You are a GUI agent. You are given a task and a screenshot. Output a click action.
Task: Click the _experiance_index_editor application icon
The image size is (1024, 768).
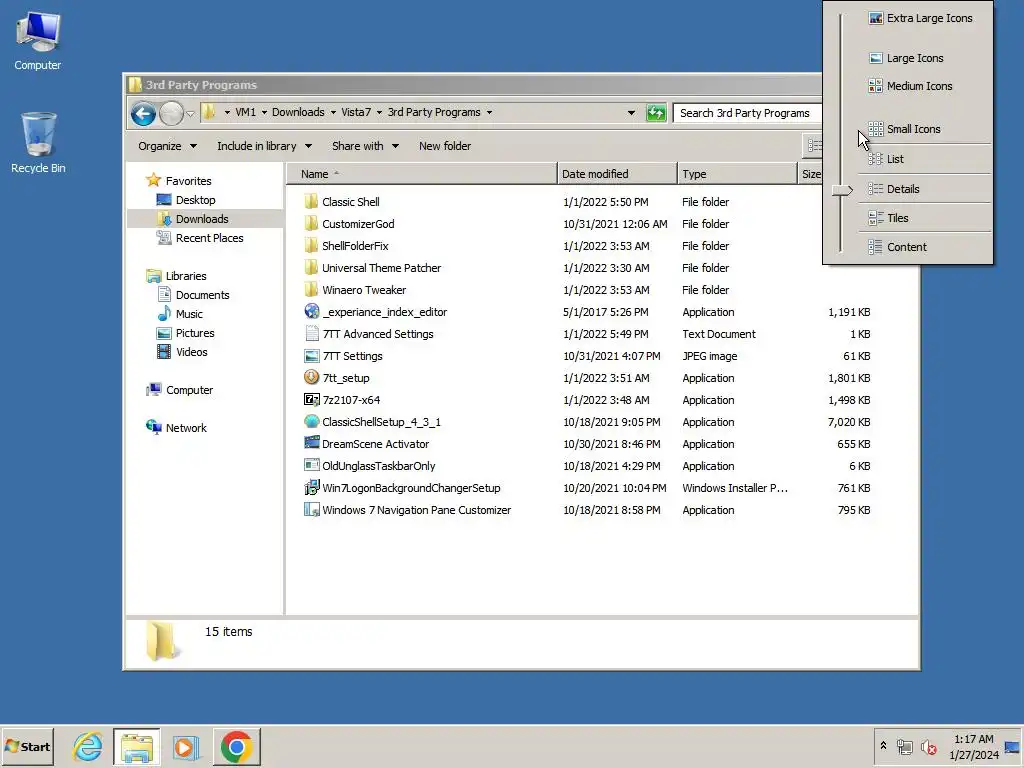312,312
